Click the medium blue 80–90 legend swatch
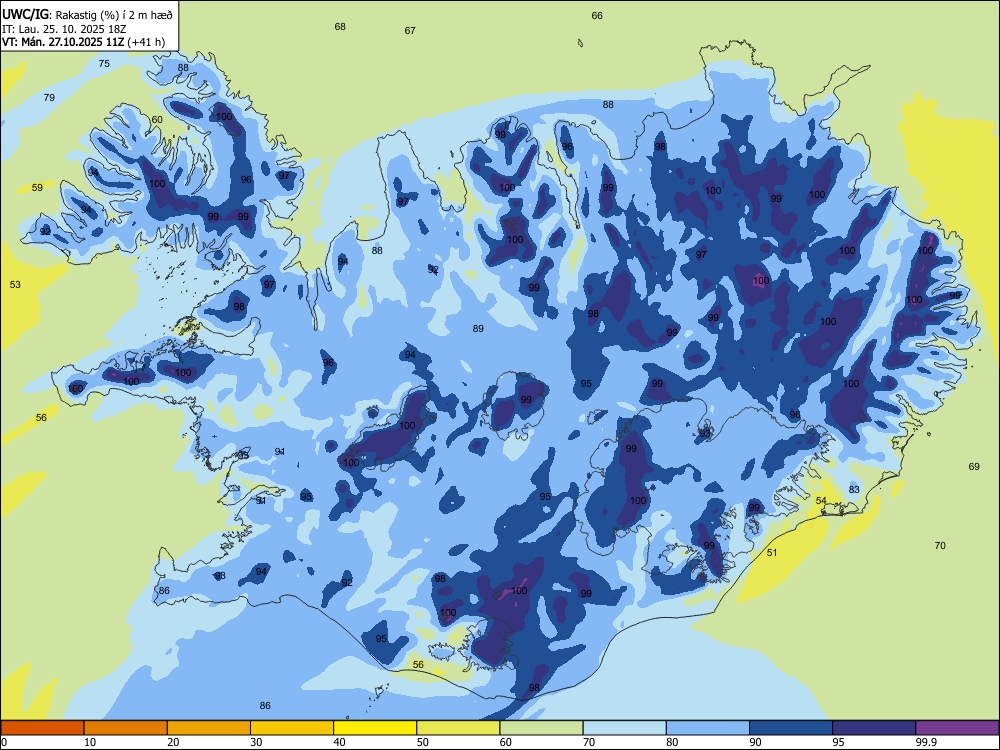The image size is (1000, 750). click(x=708, y=728)
